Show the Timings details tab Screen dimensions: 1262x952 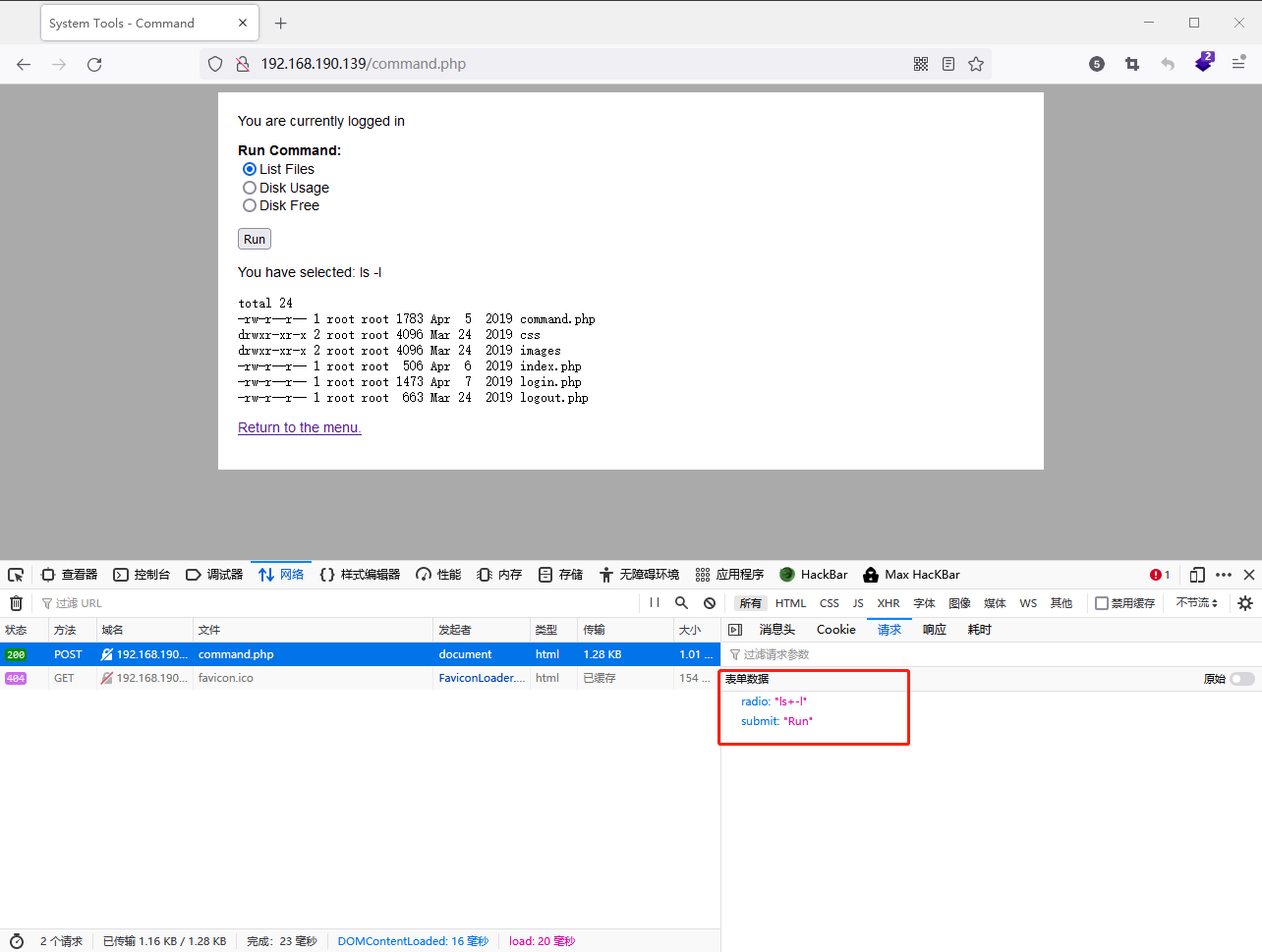click(x=980, y=630)
